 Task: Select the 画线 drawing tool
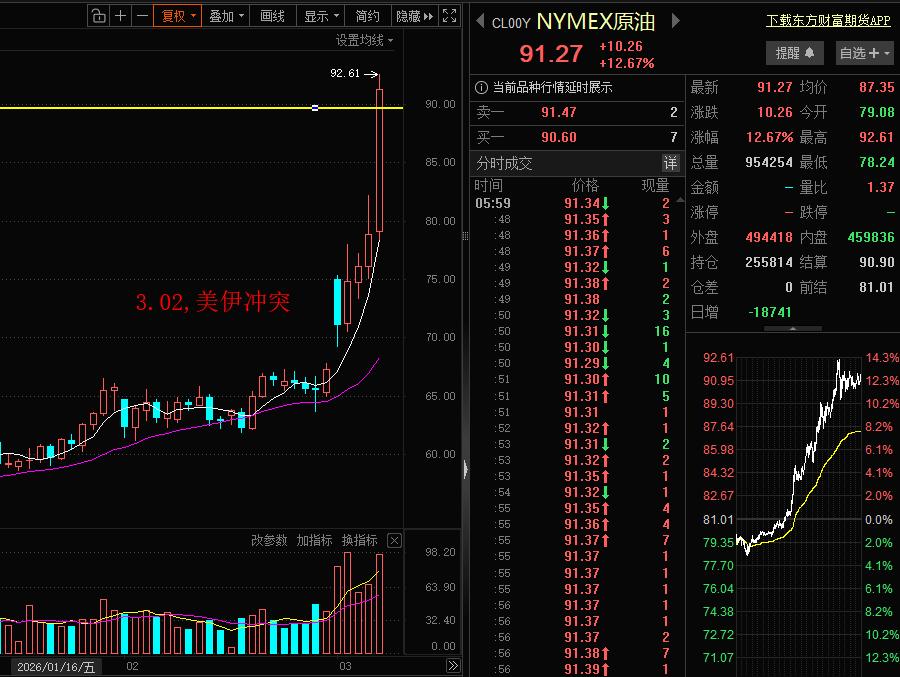point(271,16)
